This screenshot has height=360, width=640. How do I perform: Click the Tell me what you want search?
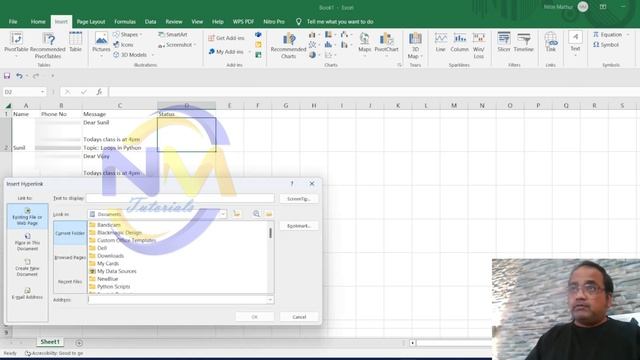(340, 22)
